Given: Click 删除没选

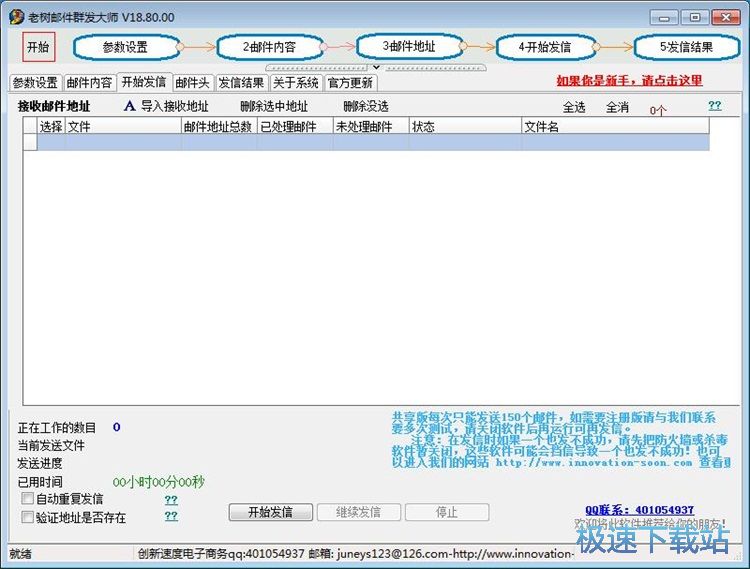Looking at the screenshot, I should tap(366, 106).
